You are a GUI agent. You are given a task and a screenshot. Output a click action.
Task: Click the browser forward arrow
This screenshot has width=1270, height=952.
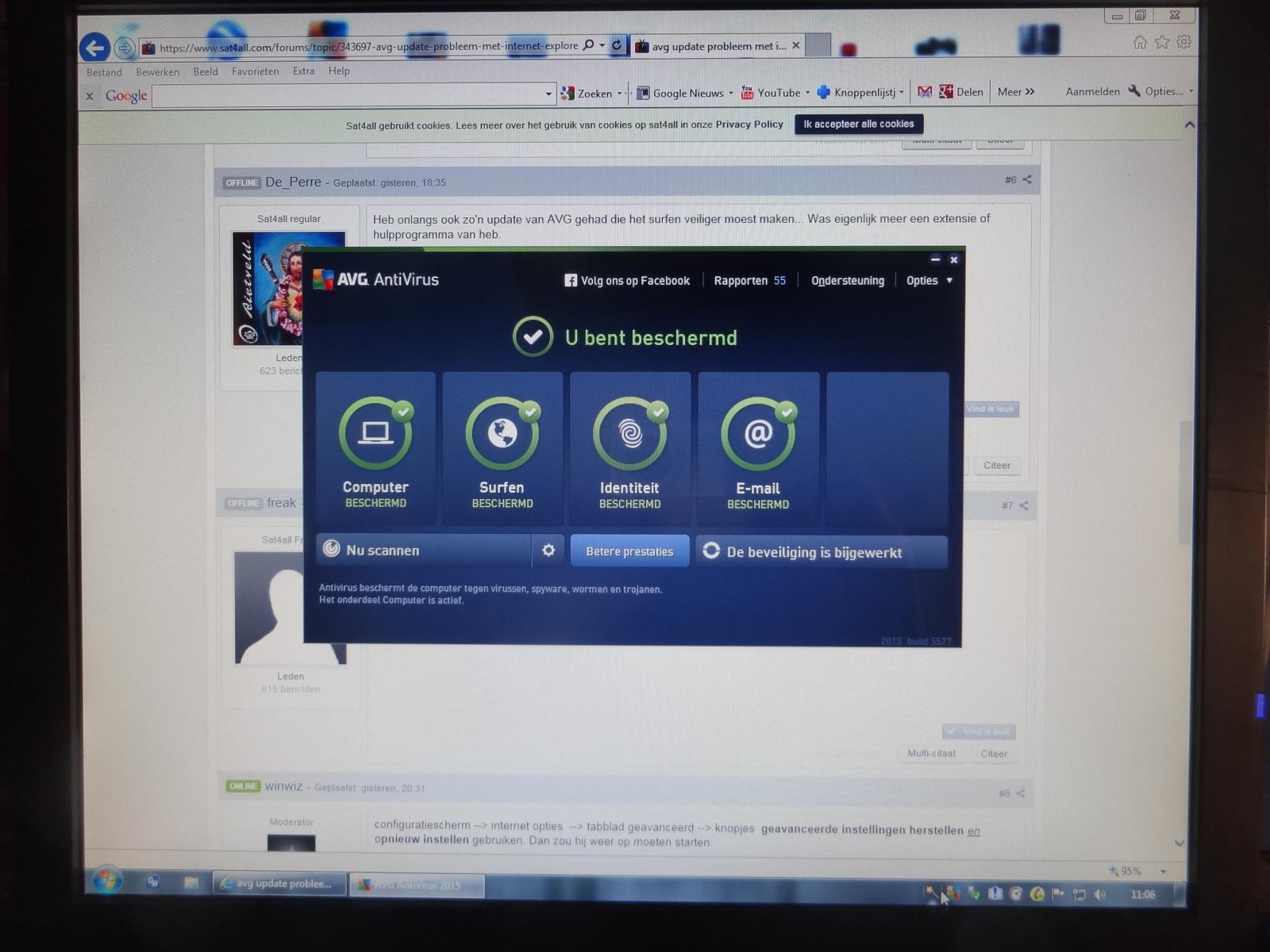(125, 48)
